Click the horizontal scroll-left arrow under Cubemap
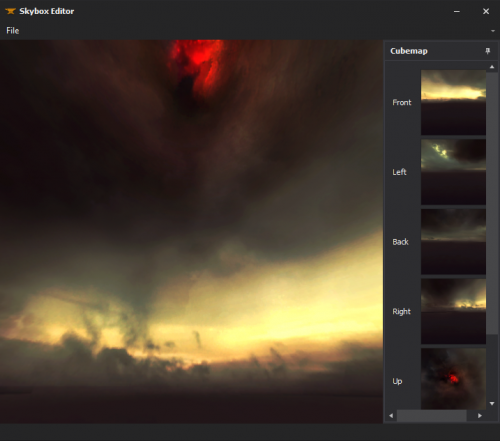The height and width of the screenshot is (441, 500). pos(391,416)
